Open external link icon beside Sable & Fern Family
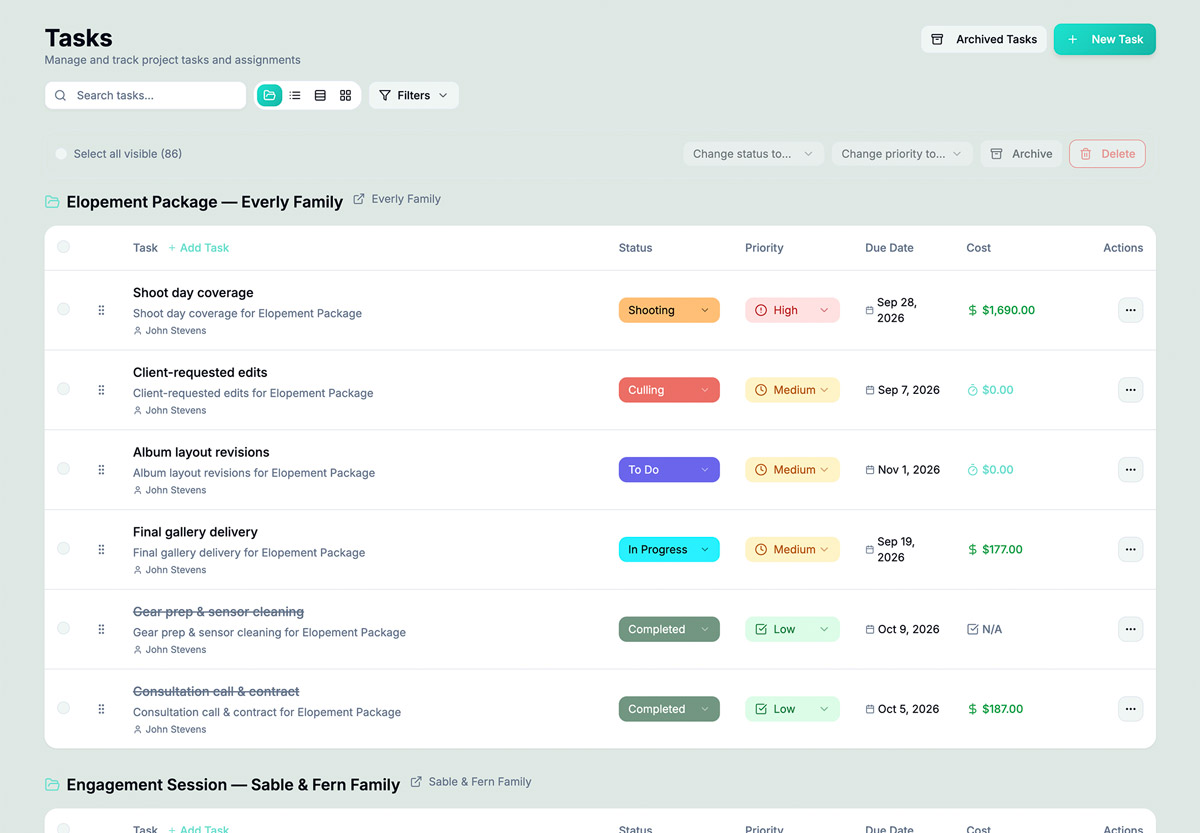The height and width of the screenshot is (833, 1200). (x=416, y=782)
